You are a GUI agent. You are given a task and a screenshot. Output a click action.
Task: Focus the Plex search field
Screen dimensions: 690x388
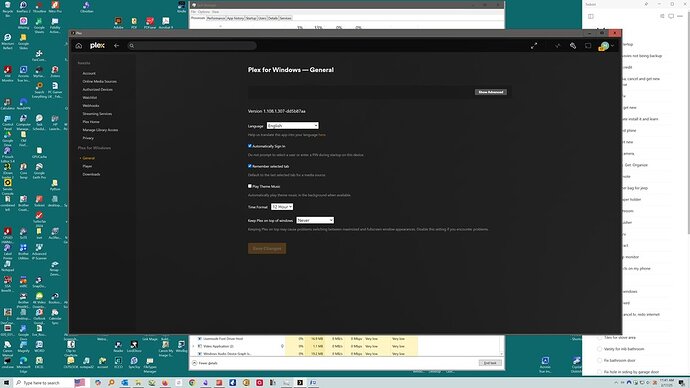pyautogui.click(x=192, y=46)
